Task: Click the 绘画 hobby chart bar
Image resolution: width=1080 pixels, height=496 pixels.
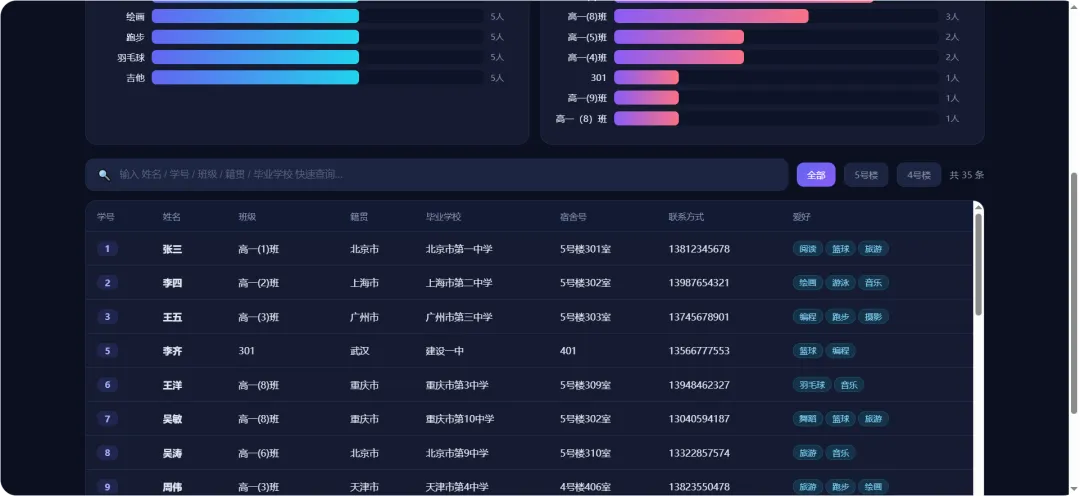Action: [256, 16]
